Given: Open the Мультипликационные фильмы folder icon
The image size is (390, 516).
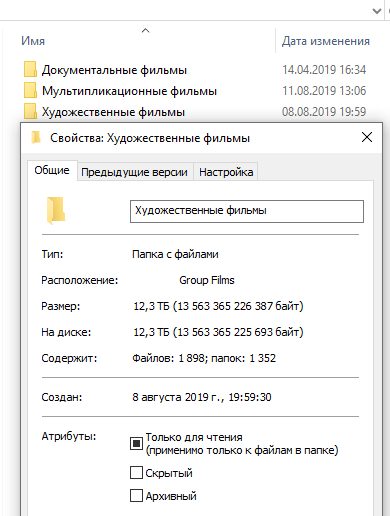Looking at the screenshot, I should tap(30, 90).
